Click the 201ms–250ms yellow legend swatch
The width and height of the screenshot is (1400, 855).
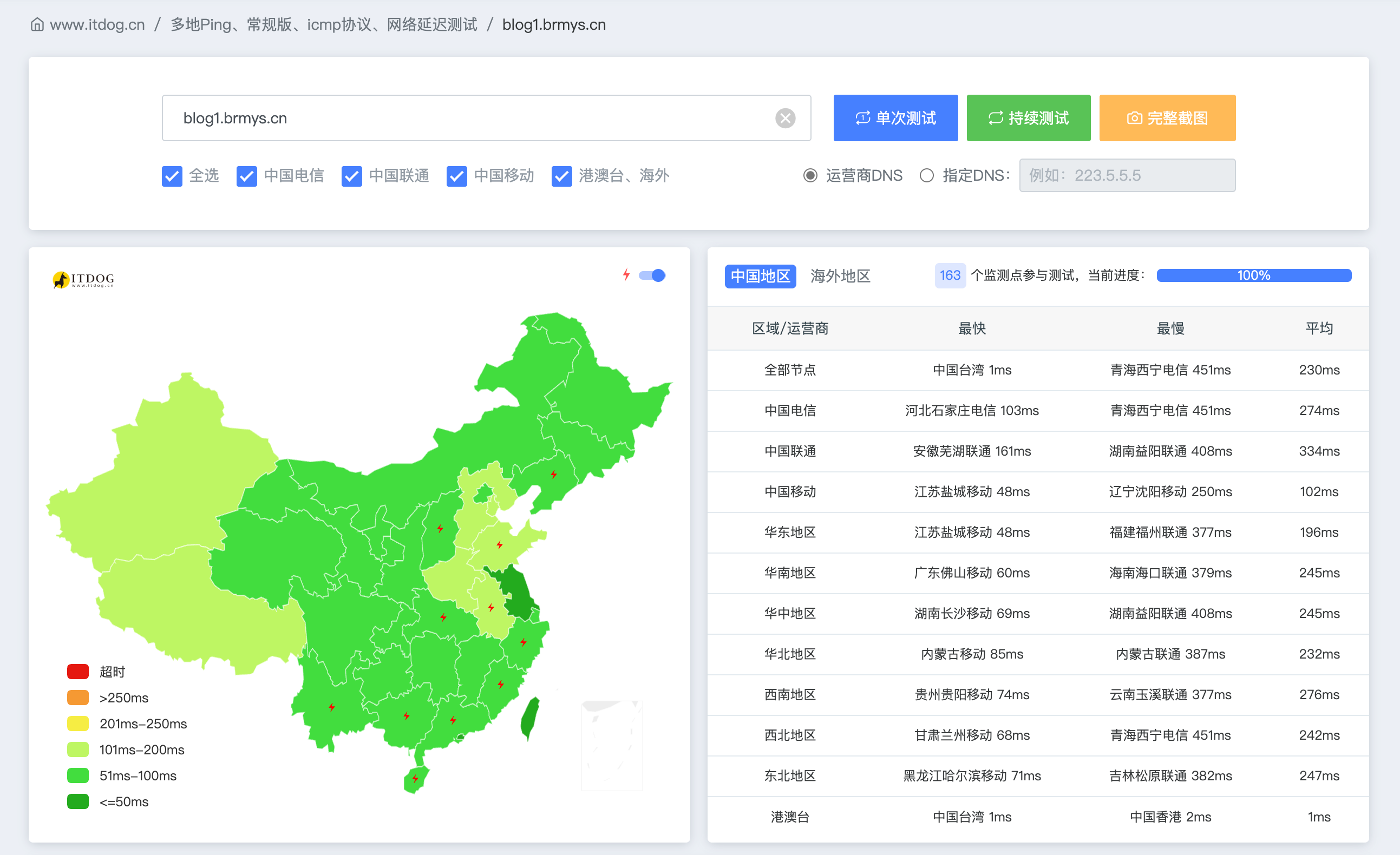pyautogui.click(x=78, y=724)
